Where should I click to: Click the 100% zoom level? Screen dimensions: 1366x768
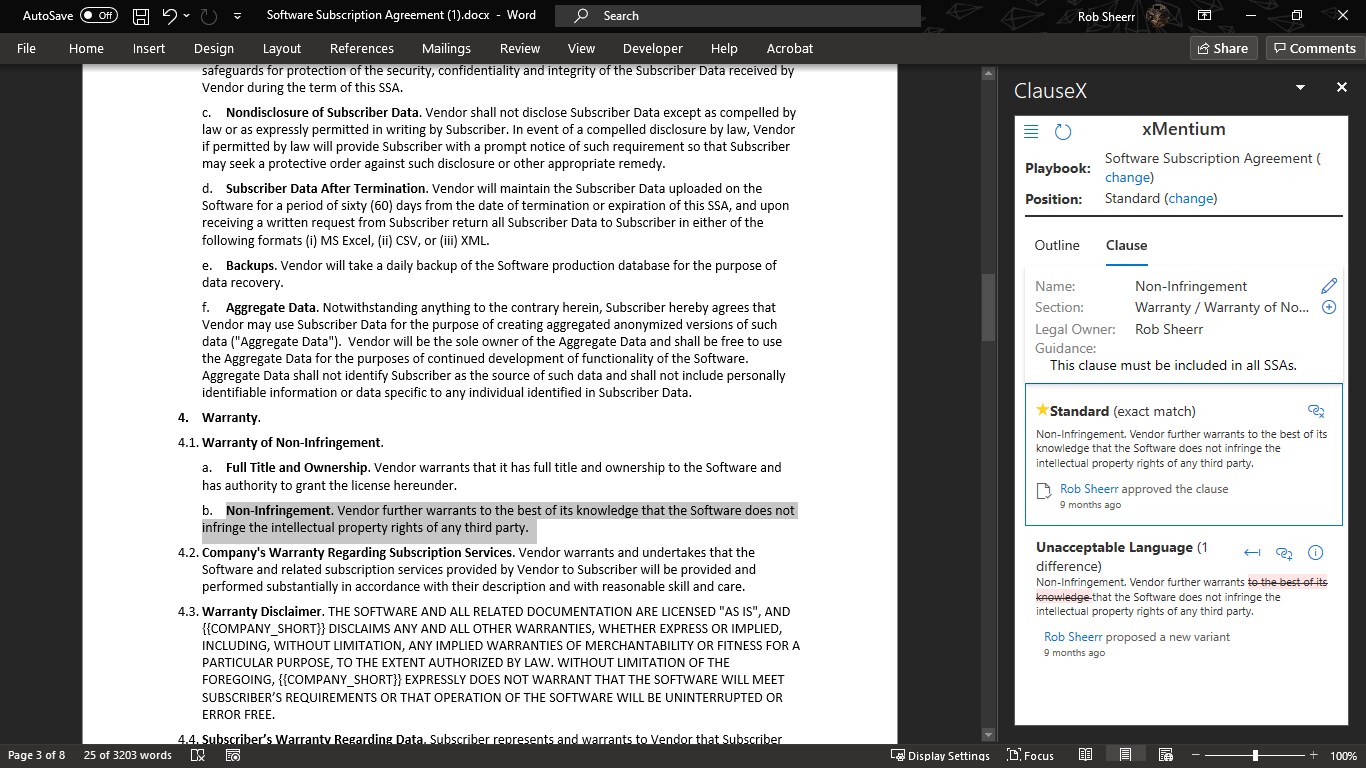tap(1343, 756)
